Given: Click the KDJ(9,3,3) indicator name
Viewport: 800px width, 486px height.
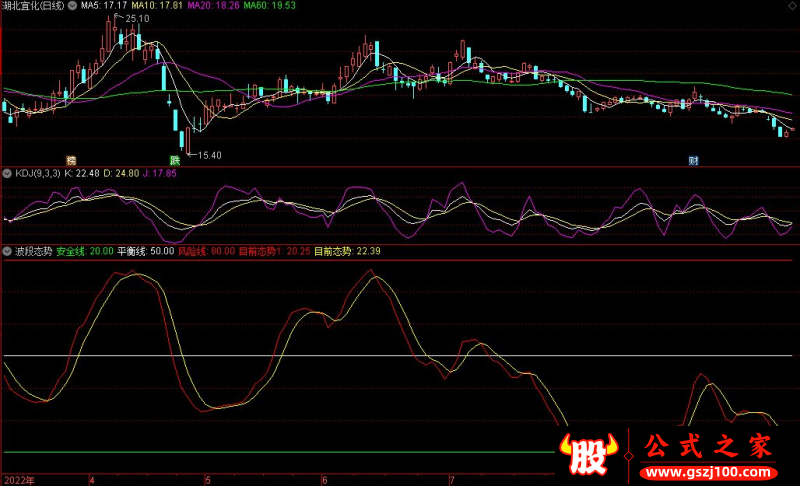Looking at the screenshot, I should tap(38, 173).
